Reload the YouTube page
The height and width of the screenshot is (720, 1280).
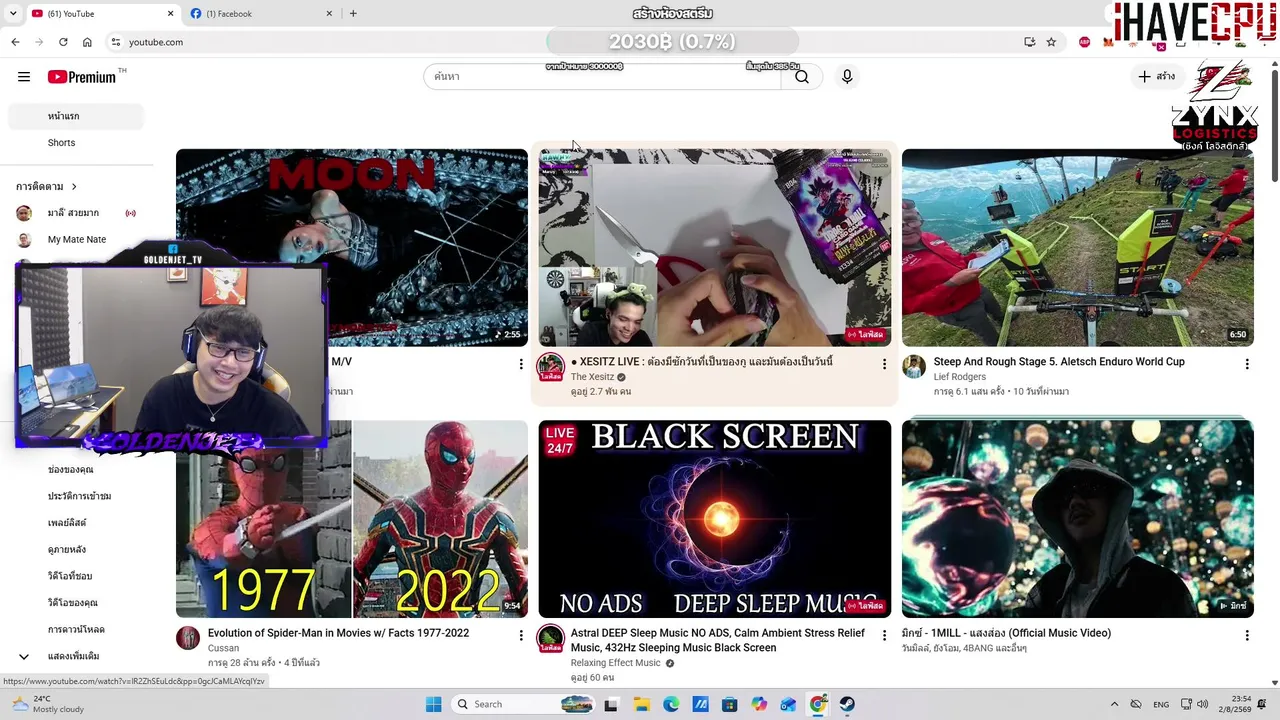point(63,42)
